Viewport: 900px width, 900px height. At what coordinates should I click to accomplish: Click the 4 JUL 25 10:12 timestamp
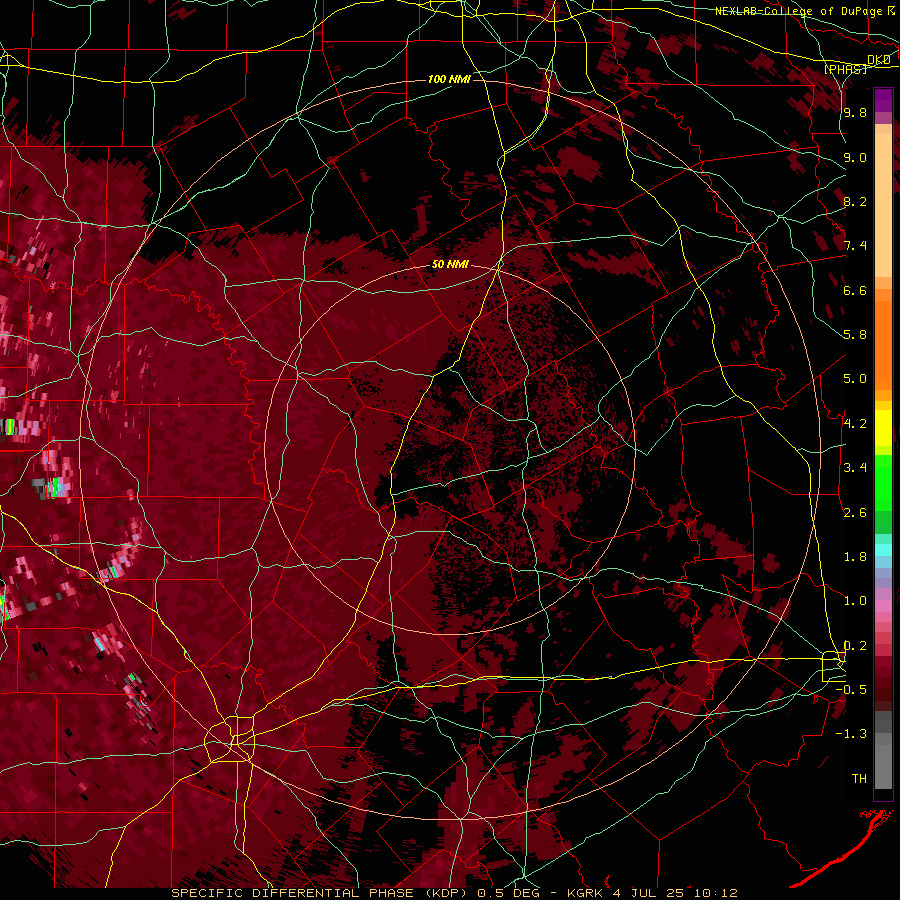coord(674,893)
